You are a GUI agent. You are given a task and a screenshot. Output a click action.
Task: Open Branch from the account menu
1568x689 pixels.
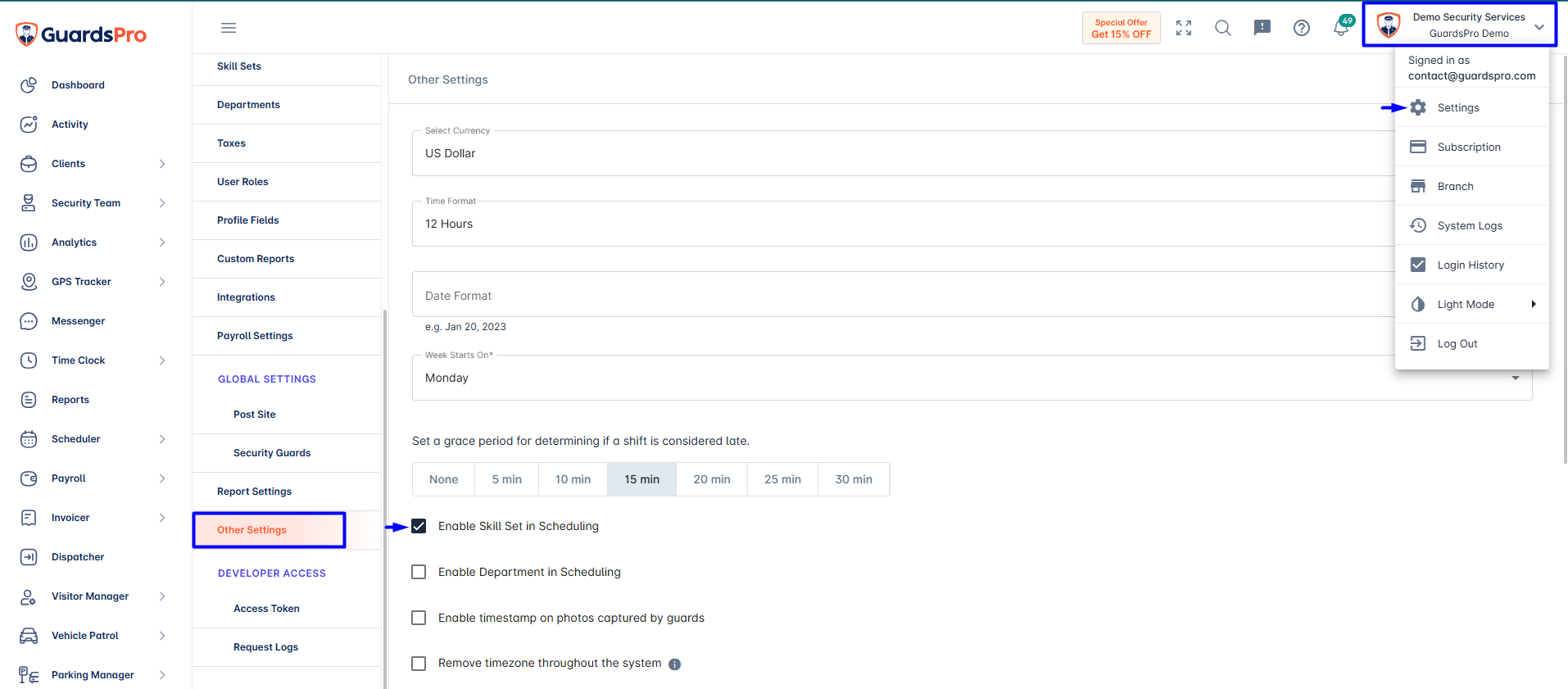coord(1472,186)
